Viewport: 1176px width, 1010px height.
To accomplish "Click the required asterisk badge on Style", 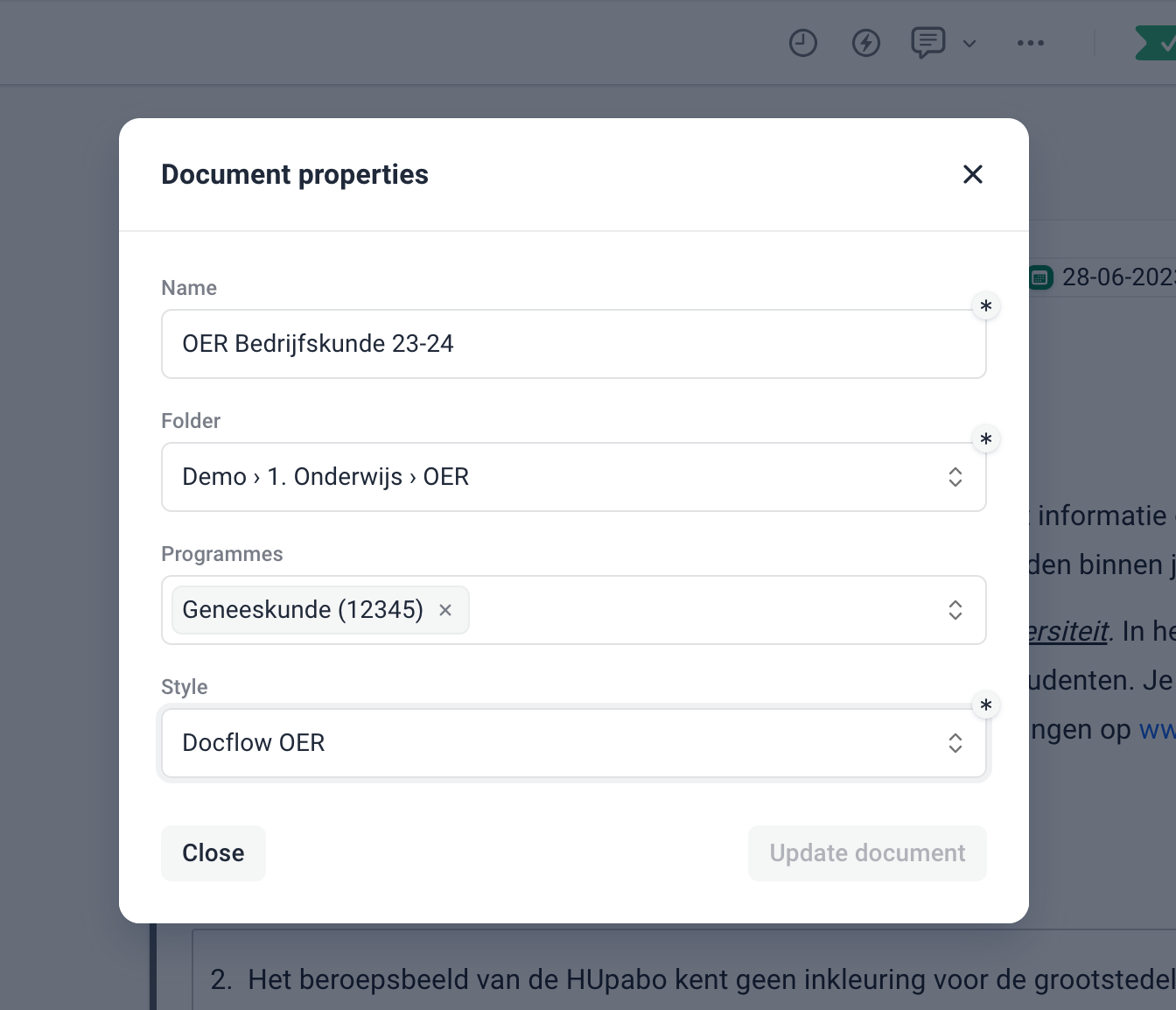I will point(986,705).
